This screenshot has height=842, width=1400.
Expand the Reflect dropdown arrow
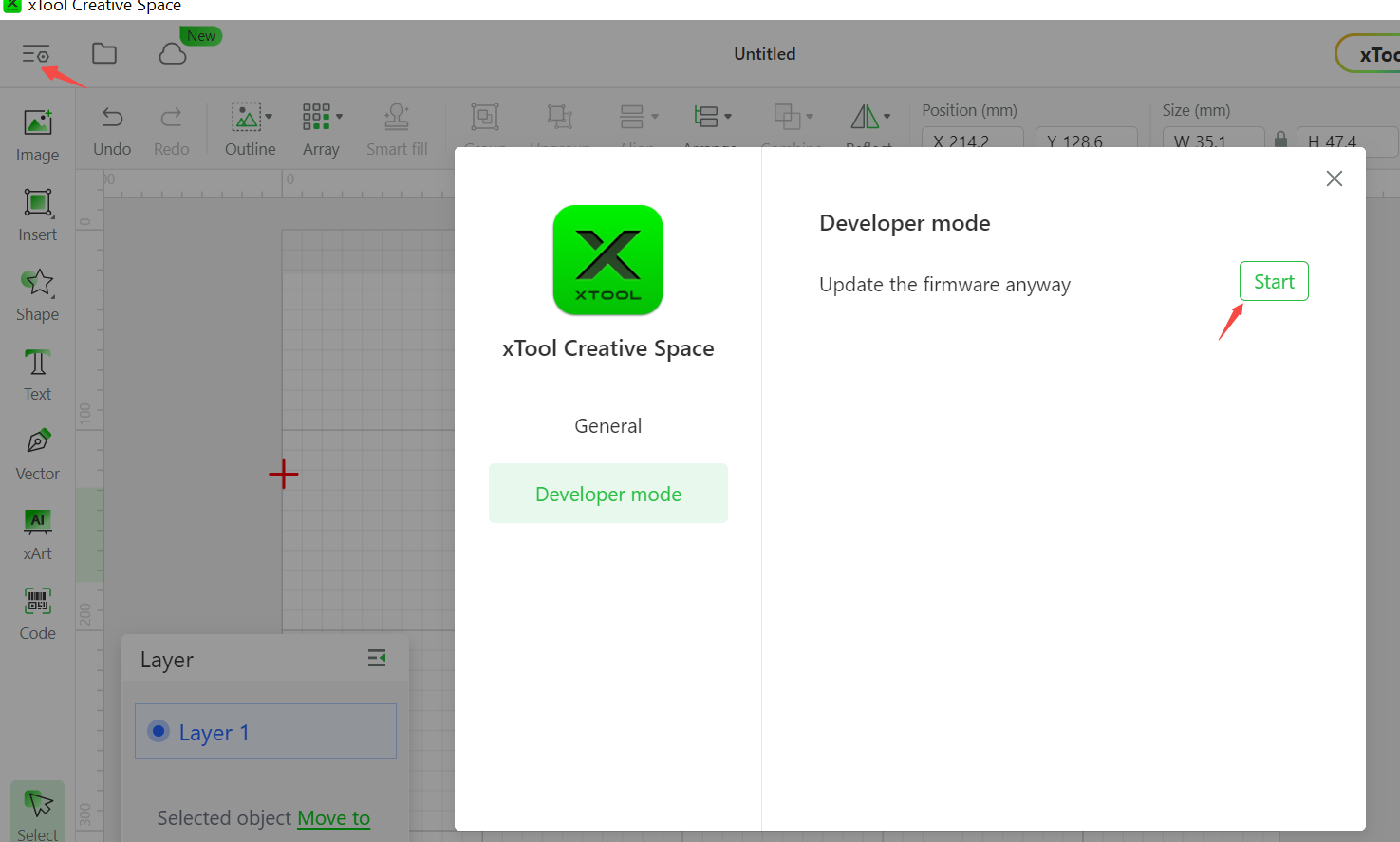pos(887,117)
